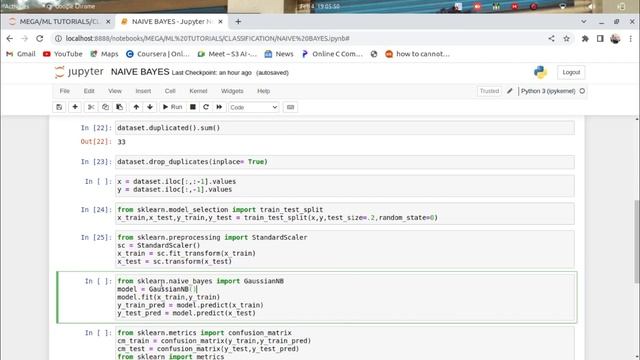
Task: Insert cell below with plus icon
Action: tap(75, 107)
